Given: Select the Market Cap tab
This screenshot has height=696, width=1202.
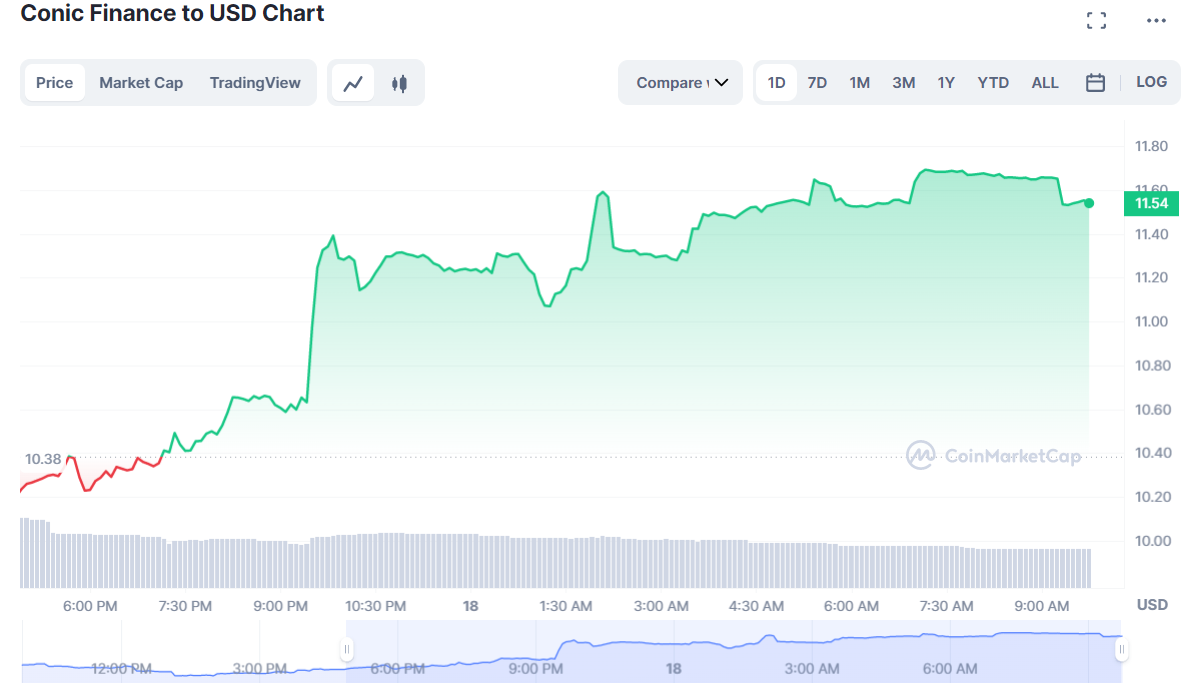Looking at the screenshot, I should [141, 83].
